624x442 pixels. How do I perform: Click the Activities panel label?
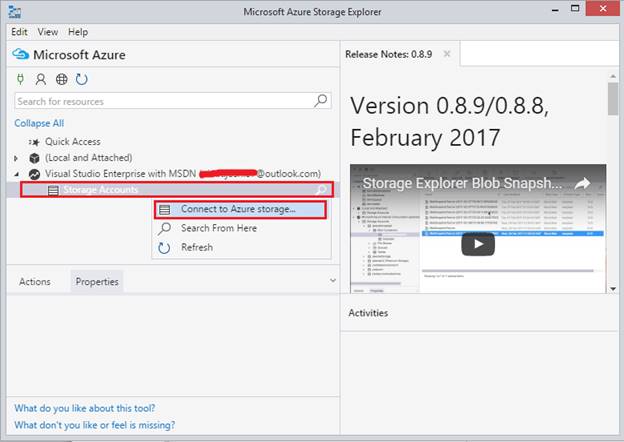click(x=368, y=313)
